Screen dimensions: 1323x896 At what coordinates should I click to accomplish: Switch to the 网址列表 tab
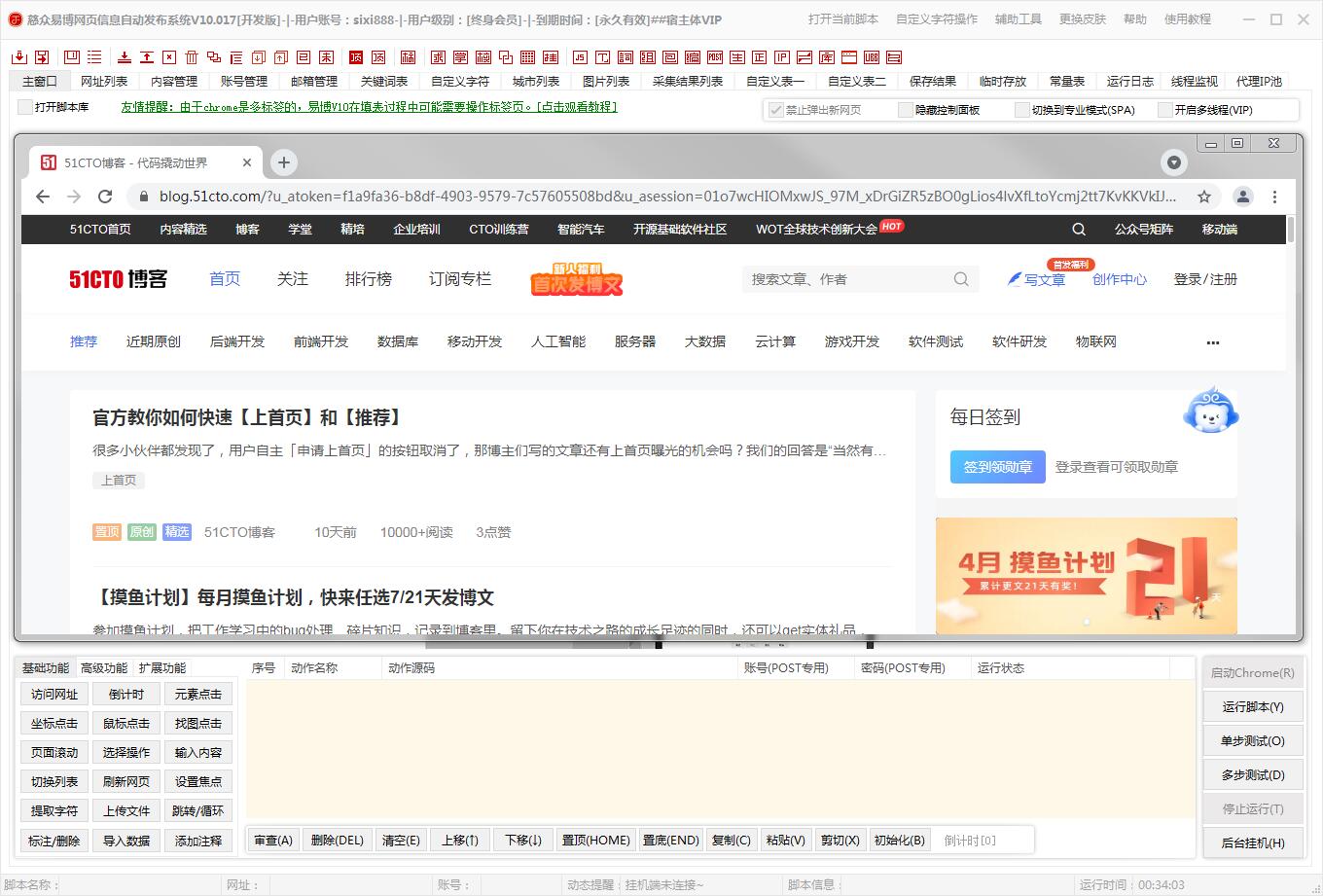pos(104,81)
